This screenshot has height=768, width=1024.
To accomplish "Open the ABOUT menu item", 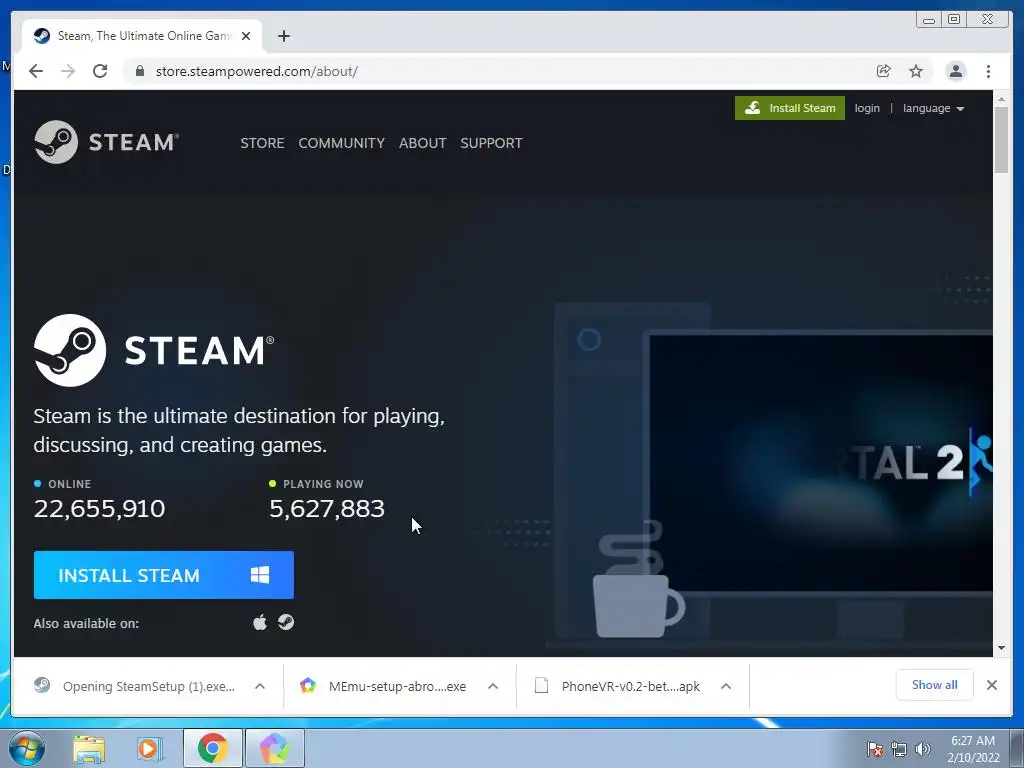I will click(423, 143).
